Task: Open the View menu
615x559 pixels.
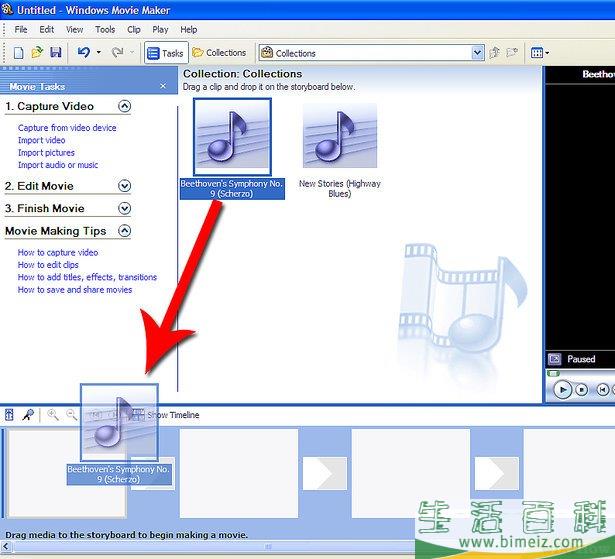Action: [74, 29]
